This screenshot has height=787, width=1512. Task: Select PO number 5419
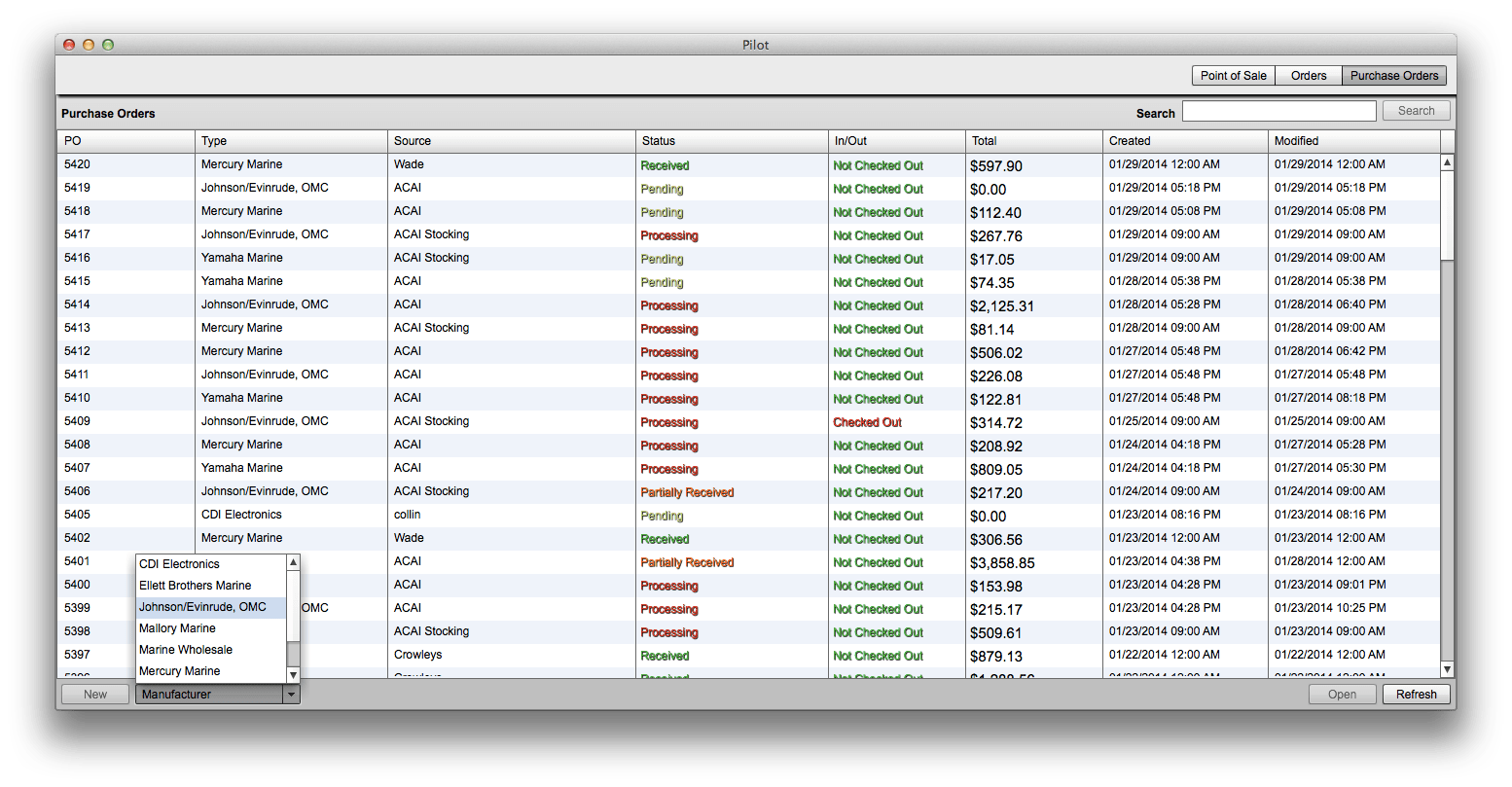coord(77,188)
